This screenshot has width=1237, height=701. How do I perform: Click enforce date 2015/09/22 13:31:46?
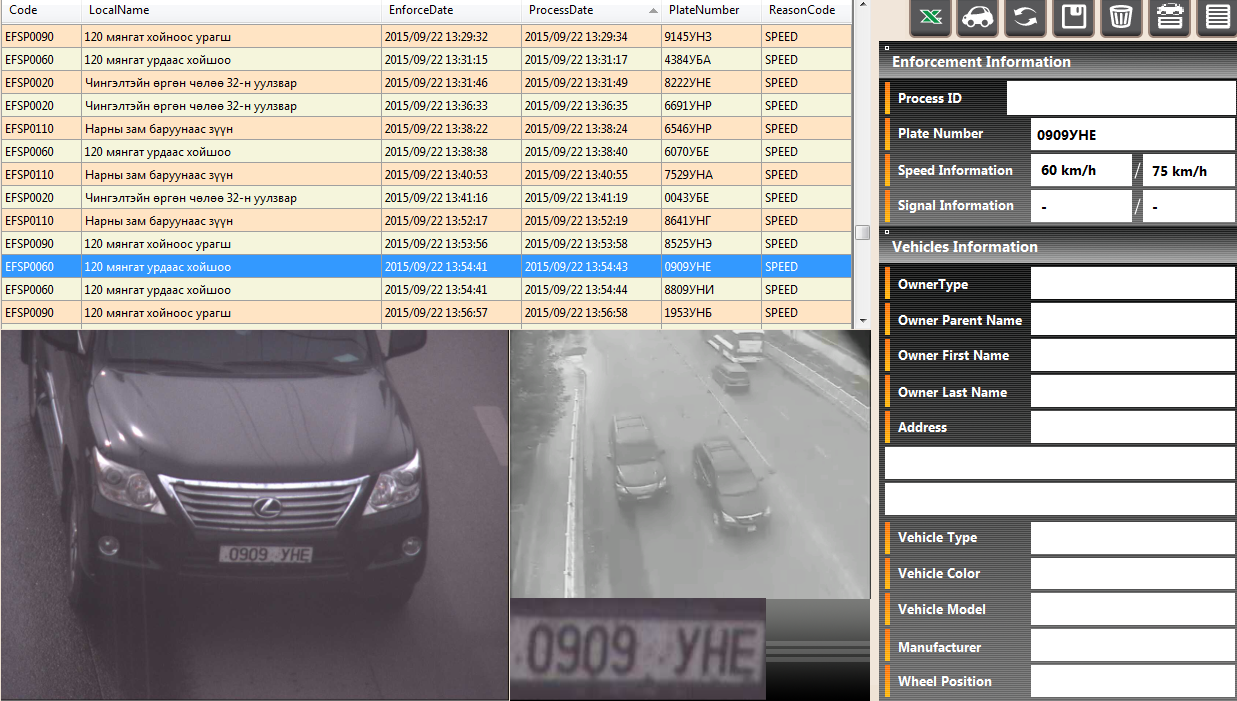point(436,83)
